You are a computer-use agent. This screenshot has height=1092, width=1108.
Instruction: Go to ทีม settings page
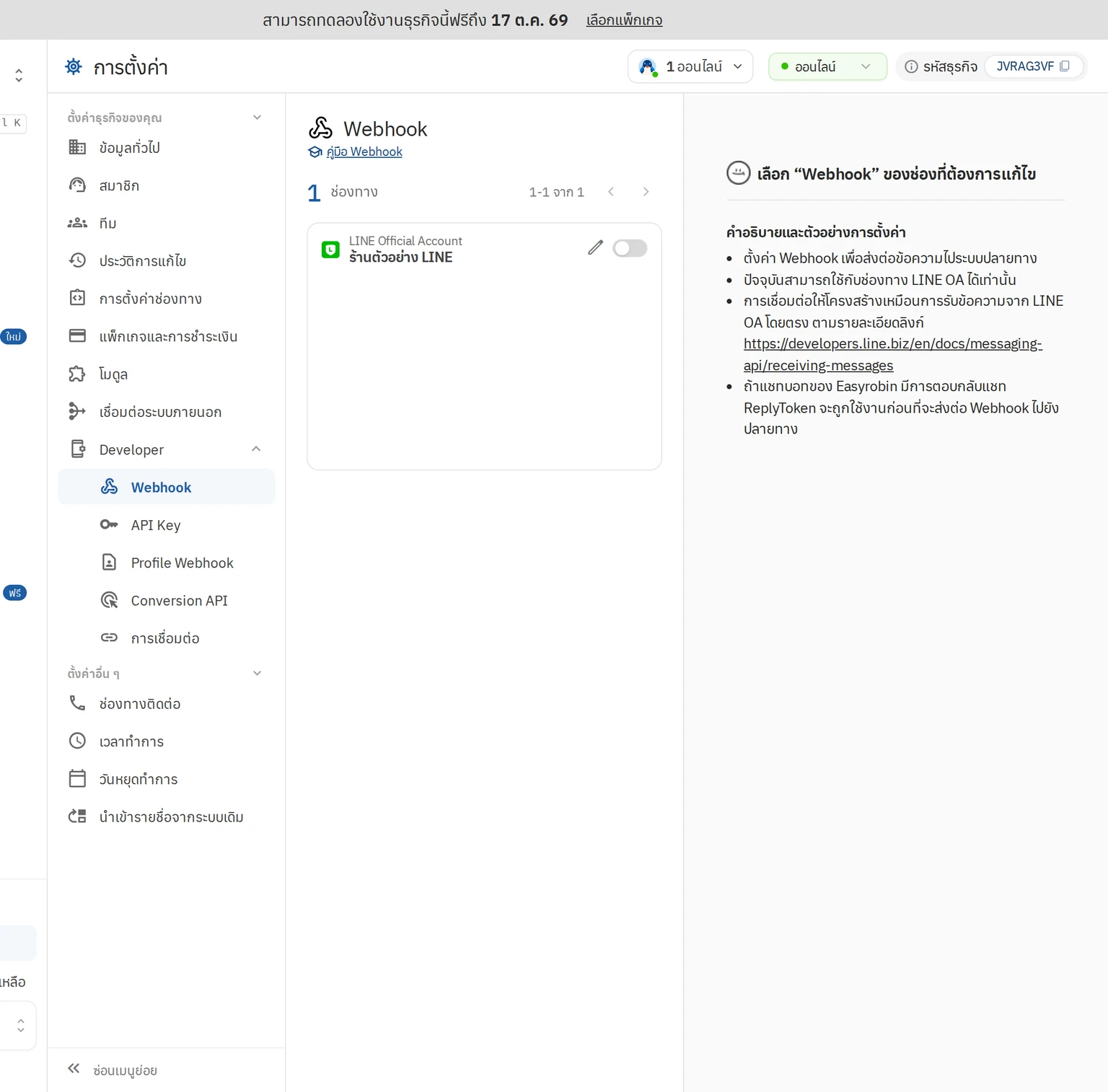[166, 223]
